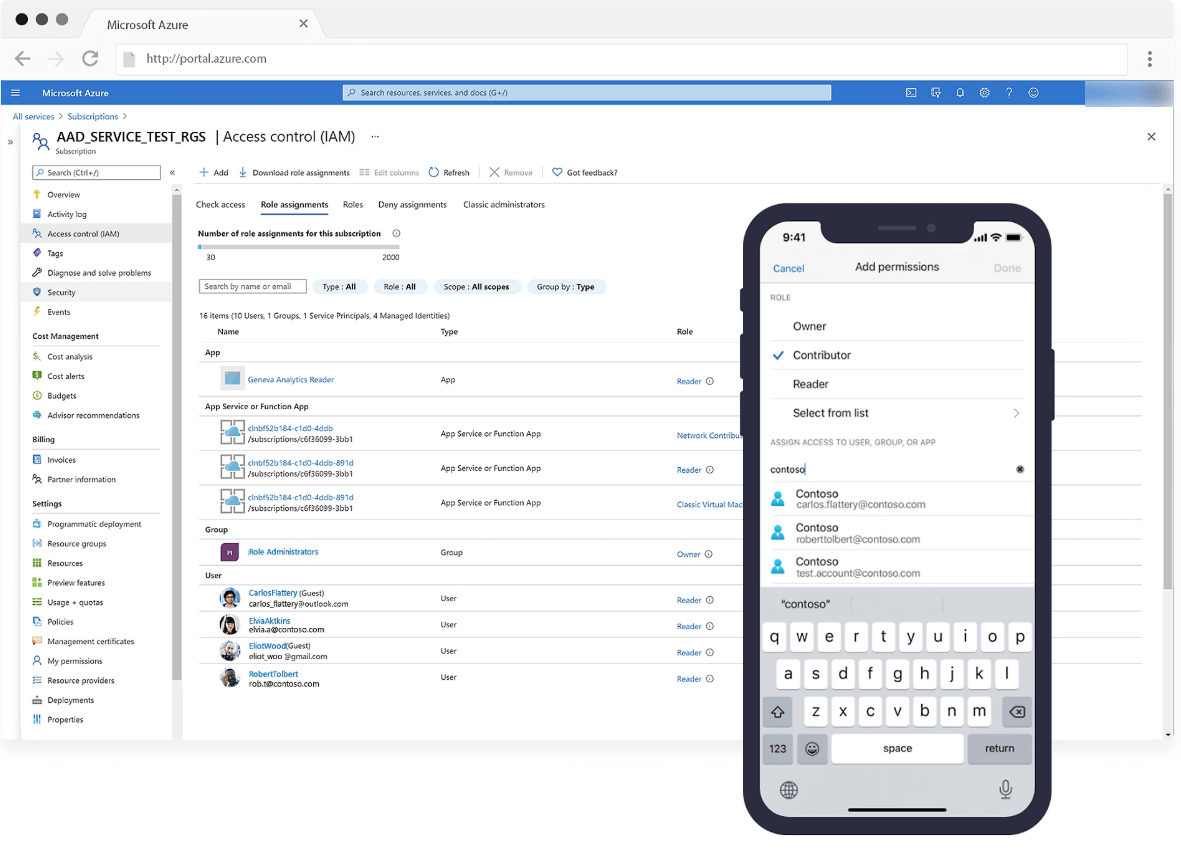
Task: Open Cloud Shell icon in top bar
Action: click(x=911, y=93)
